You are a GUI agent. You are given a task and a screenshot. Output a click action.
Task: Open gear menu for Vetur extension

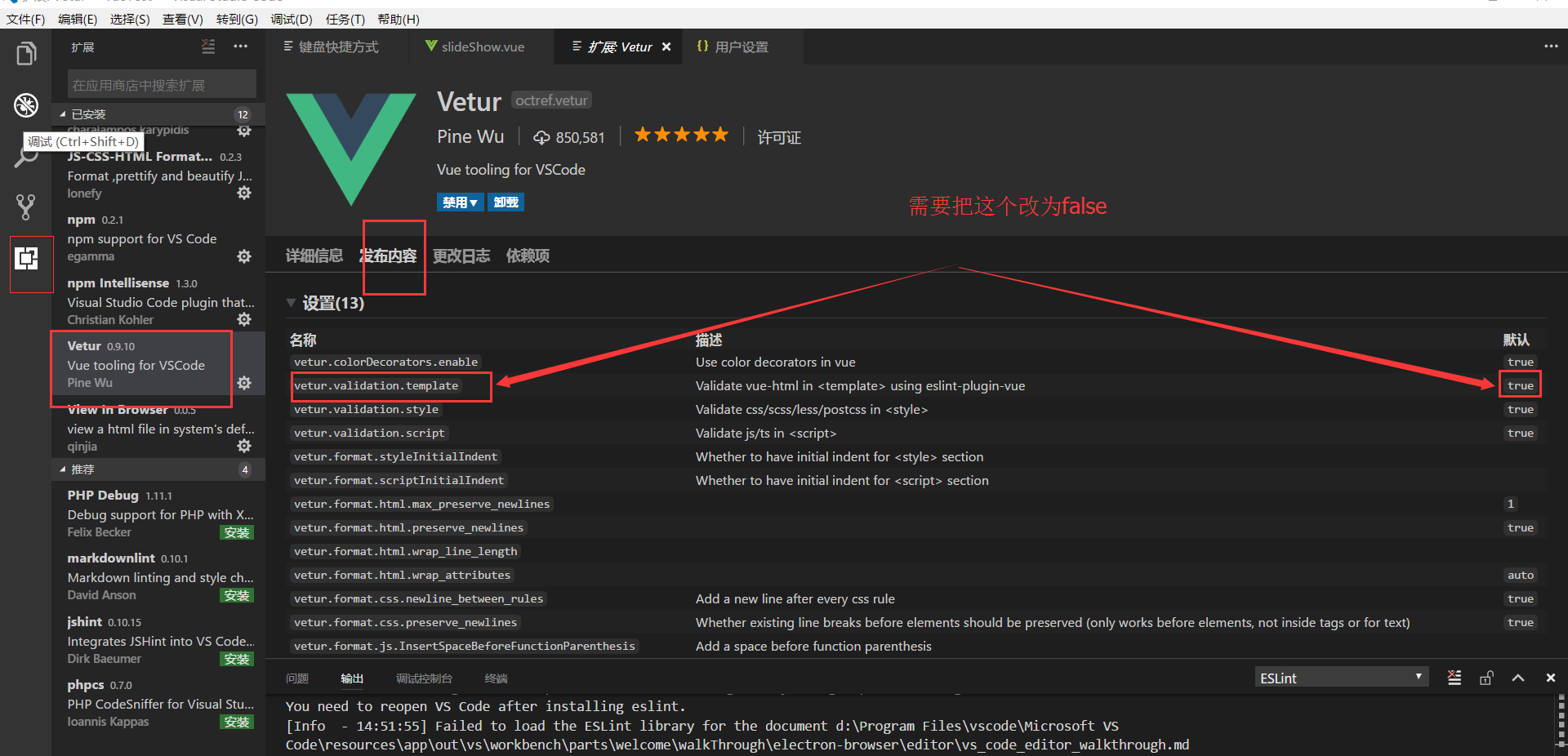coord(243,383)
